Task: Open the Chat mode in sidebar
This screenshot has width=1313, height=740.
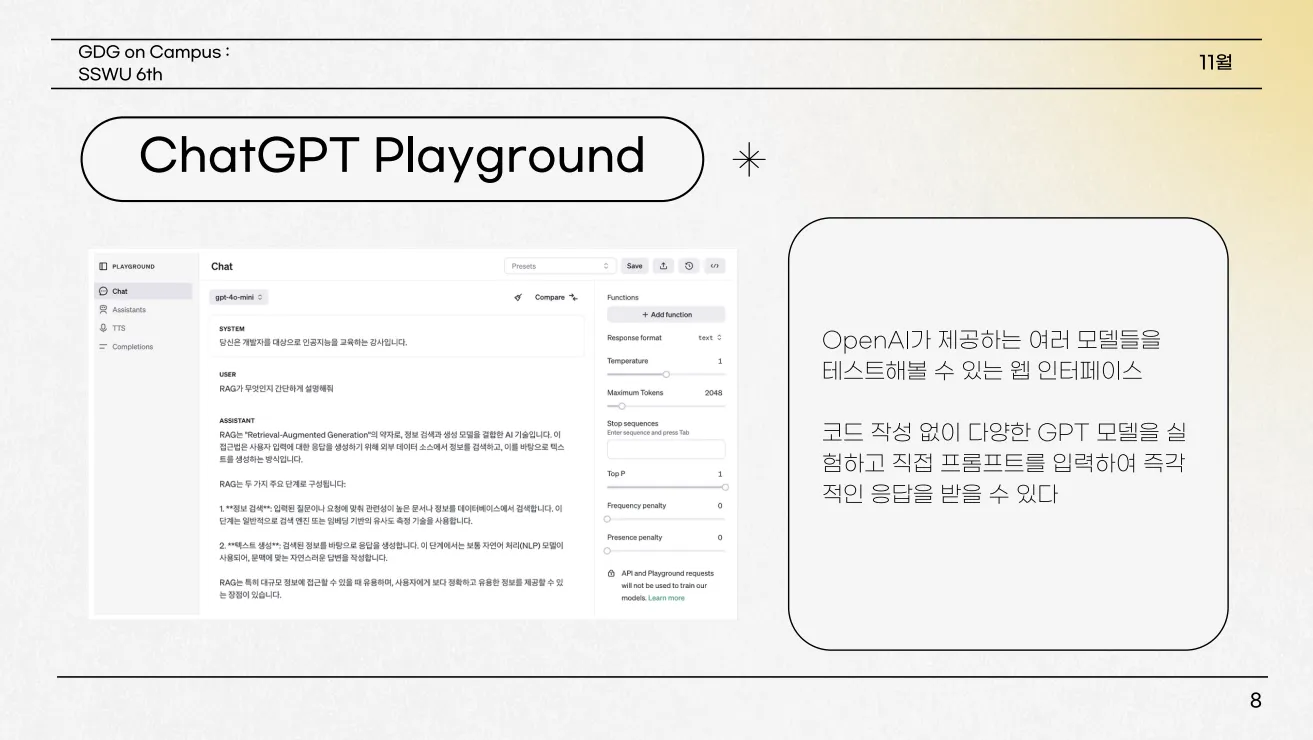Action: click(143, 291)
